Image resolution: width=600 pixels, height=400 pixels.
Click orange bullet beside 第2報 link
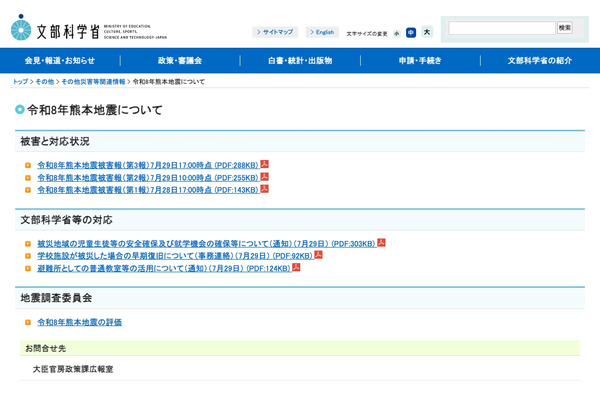tap(28, 178)
